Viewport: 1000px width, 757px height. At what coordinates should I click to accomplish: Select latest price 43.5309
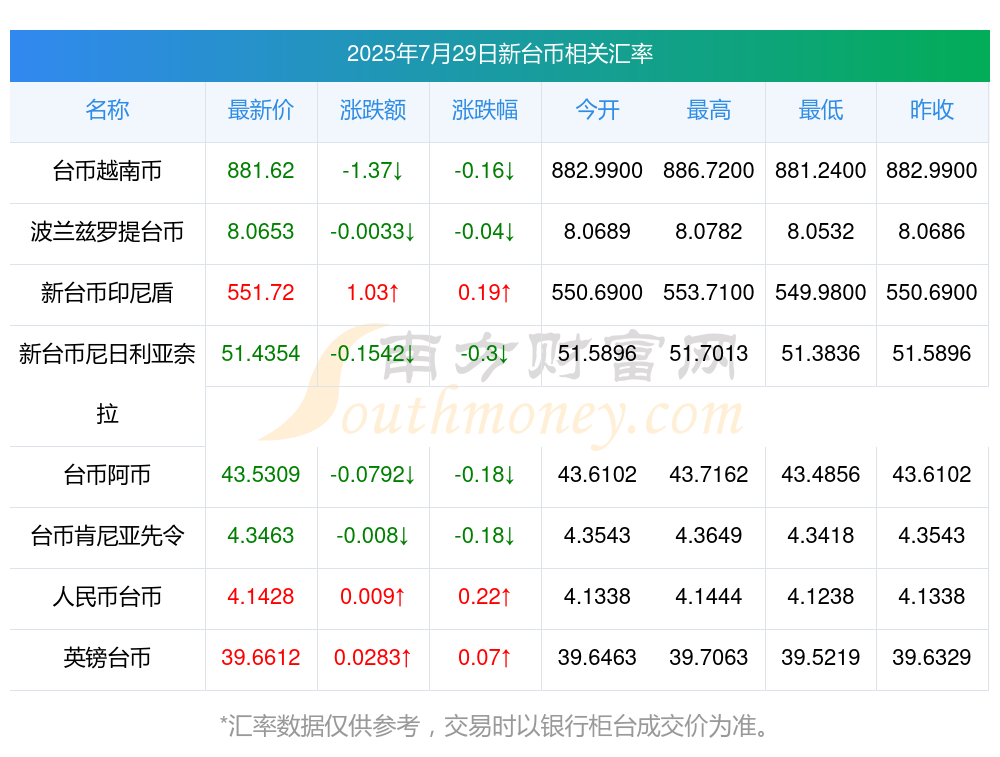coord(261,474)
